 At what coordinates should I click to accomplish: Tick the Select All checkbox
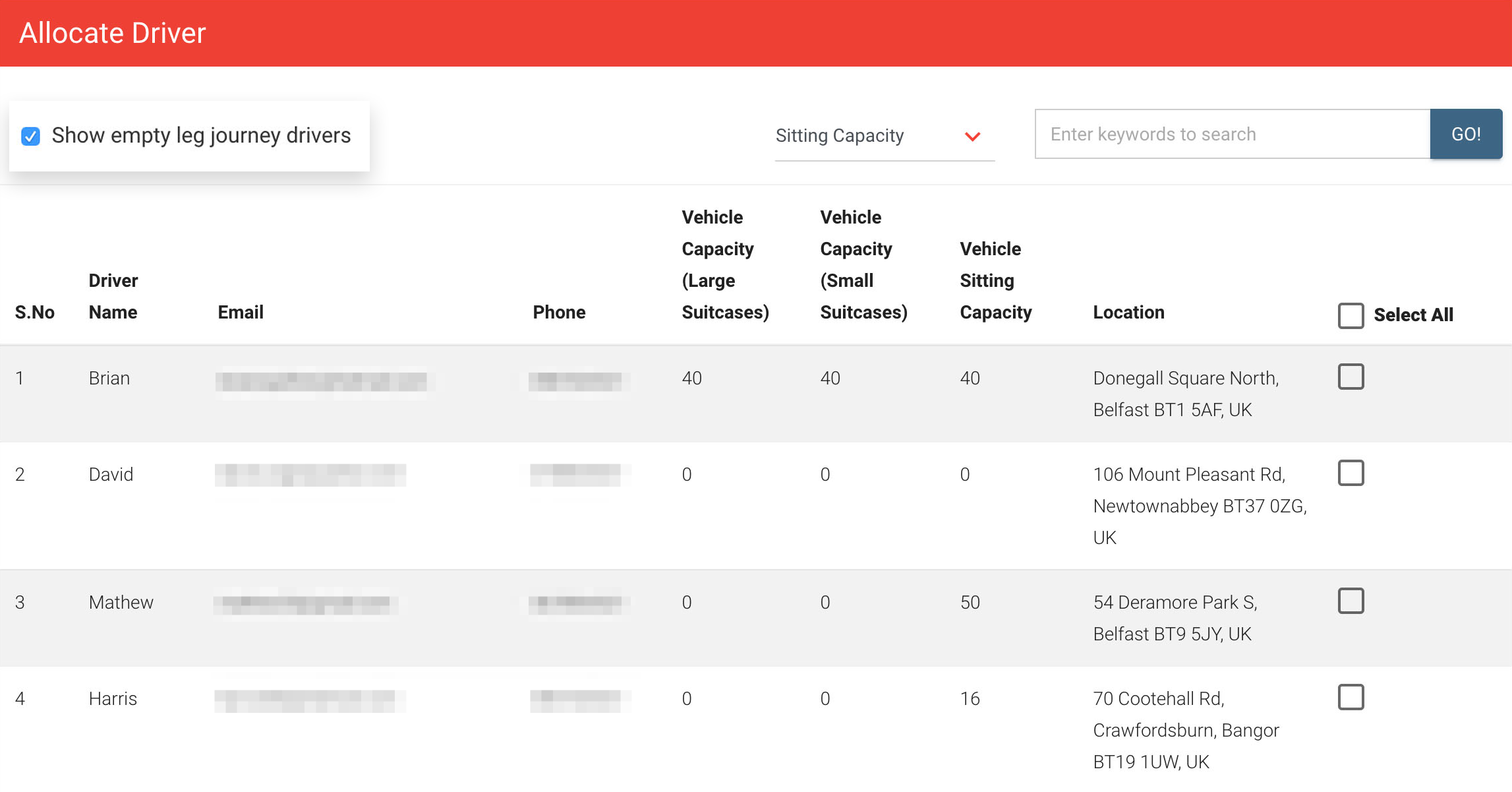pyautogui.click(x=1351, y=315)
